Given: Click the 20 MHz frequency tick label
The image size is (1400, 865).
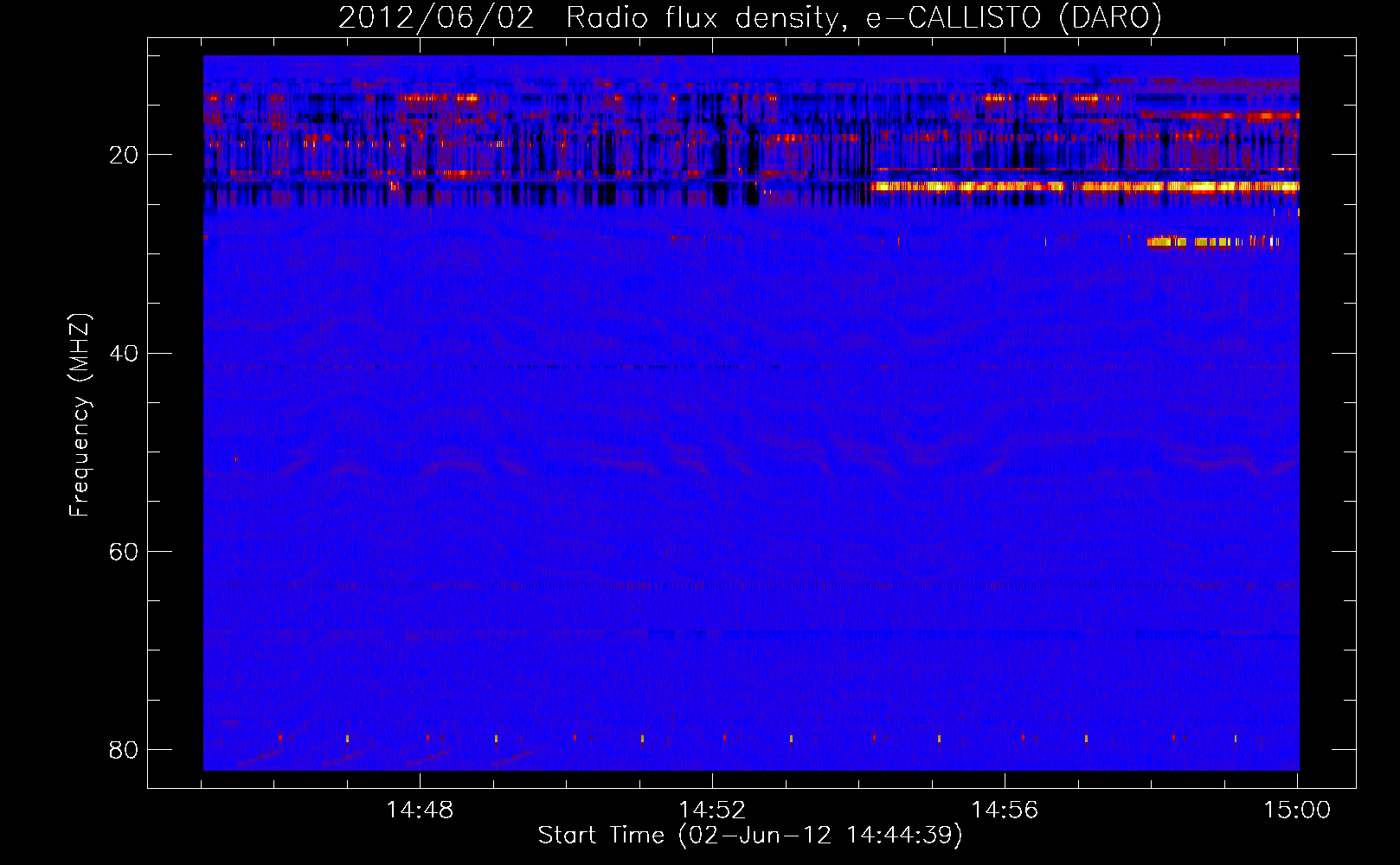Looking at the screenshot, I should tap(124, 156).
